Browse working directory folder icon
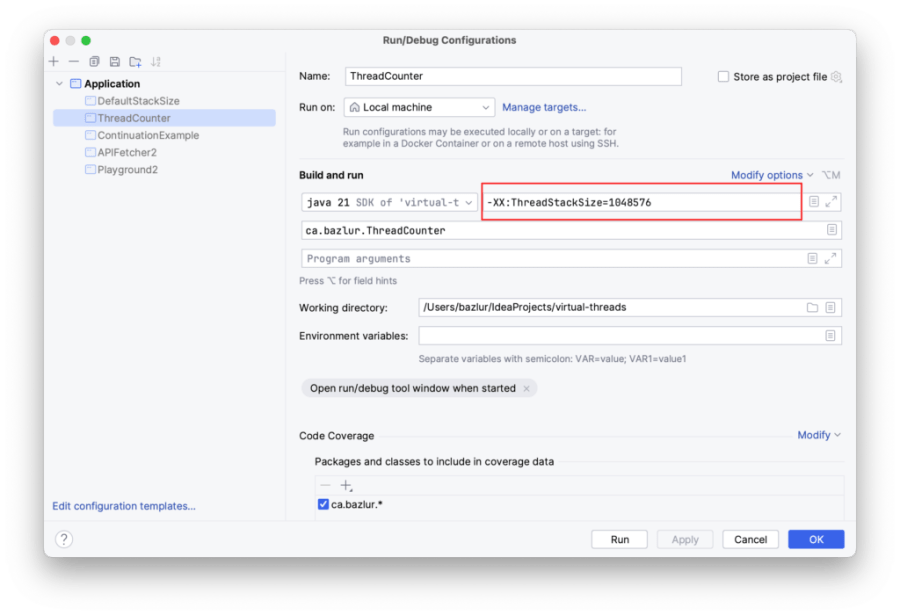The width and height of the screenshot is (900, 615). click(x=812, y=308)
